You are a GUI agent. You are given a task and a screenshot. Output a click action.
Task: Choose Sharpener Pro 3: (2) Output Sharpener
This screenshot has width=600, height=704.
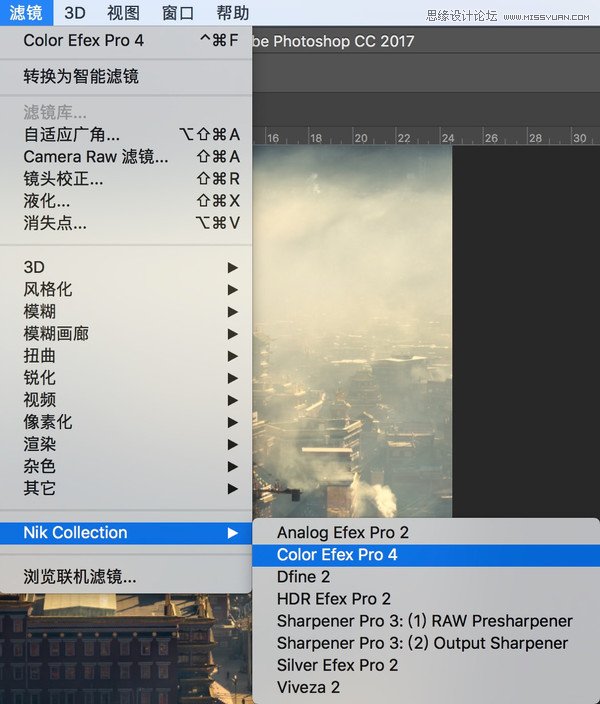(x=426, y=643)
